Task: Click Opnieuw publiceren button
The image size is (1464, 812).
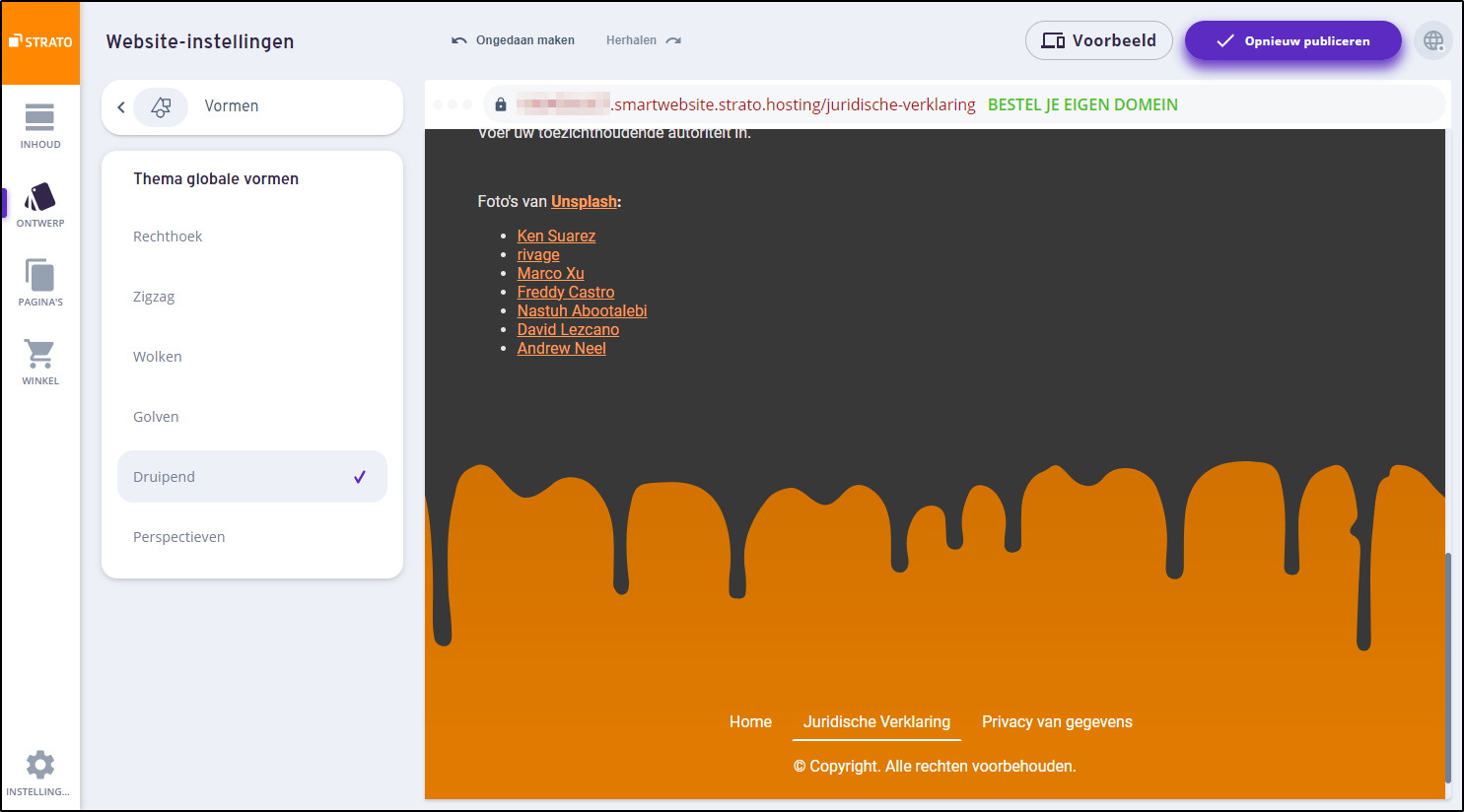Action: [1292, 41]
